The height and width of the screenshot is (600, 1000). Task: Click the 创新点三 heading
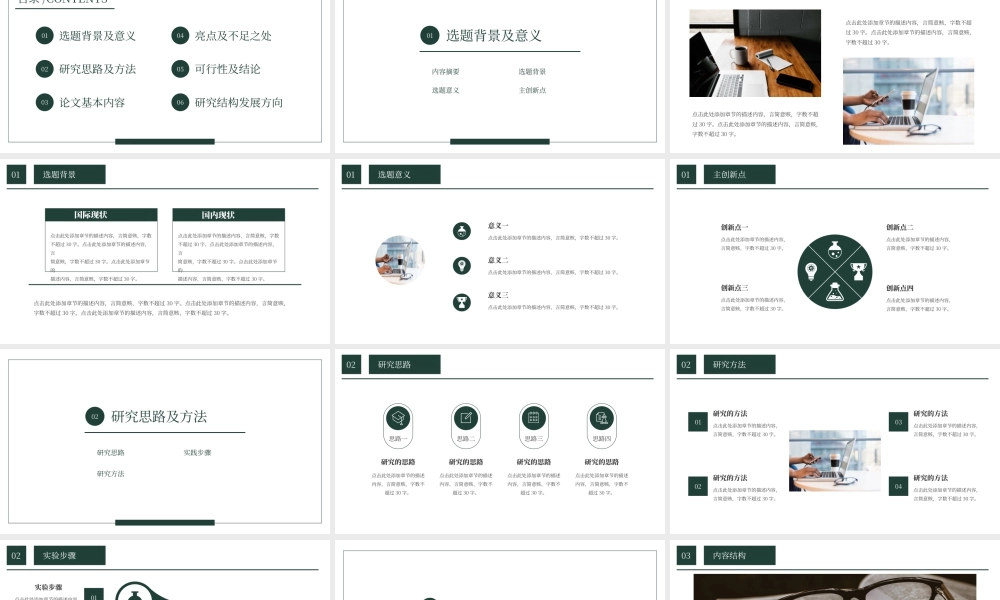coord(735,288)
